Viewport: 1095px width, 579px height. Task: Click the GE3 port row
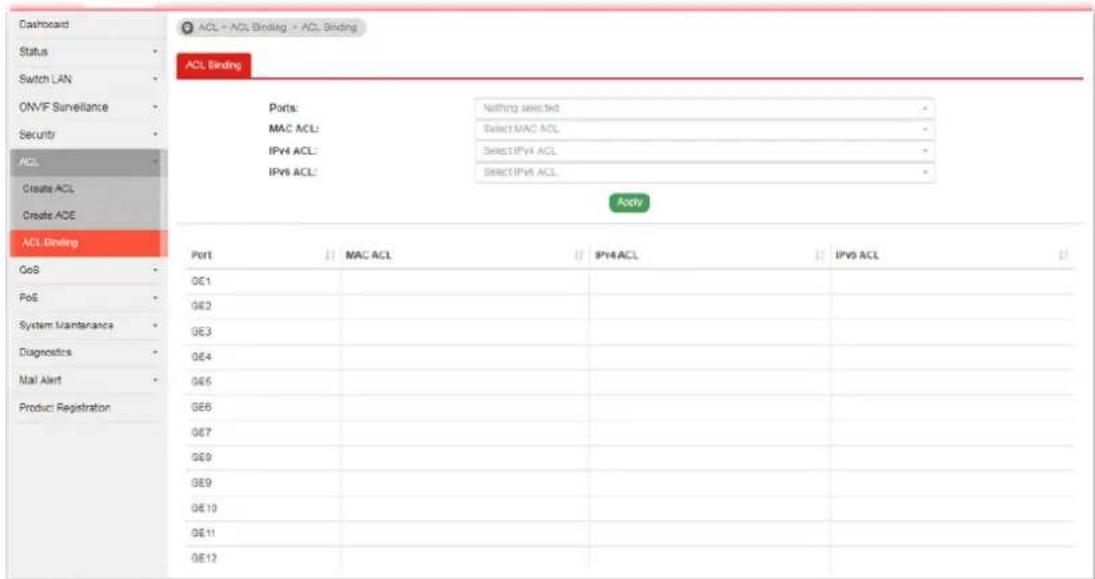[630, 332]
